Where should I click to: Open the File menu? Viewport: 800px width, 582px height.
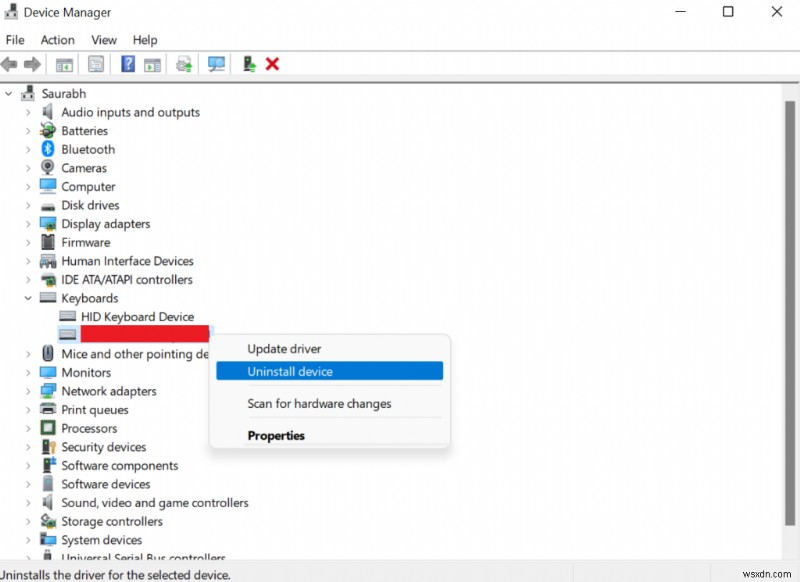15,40
